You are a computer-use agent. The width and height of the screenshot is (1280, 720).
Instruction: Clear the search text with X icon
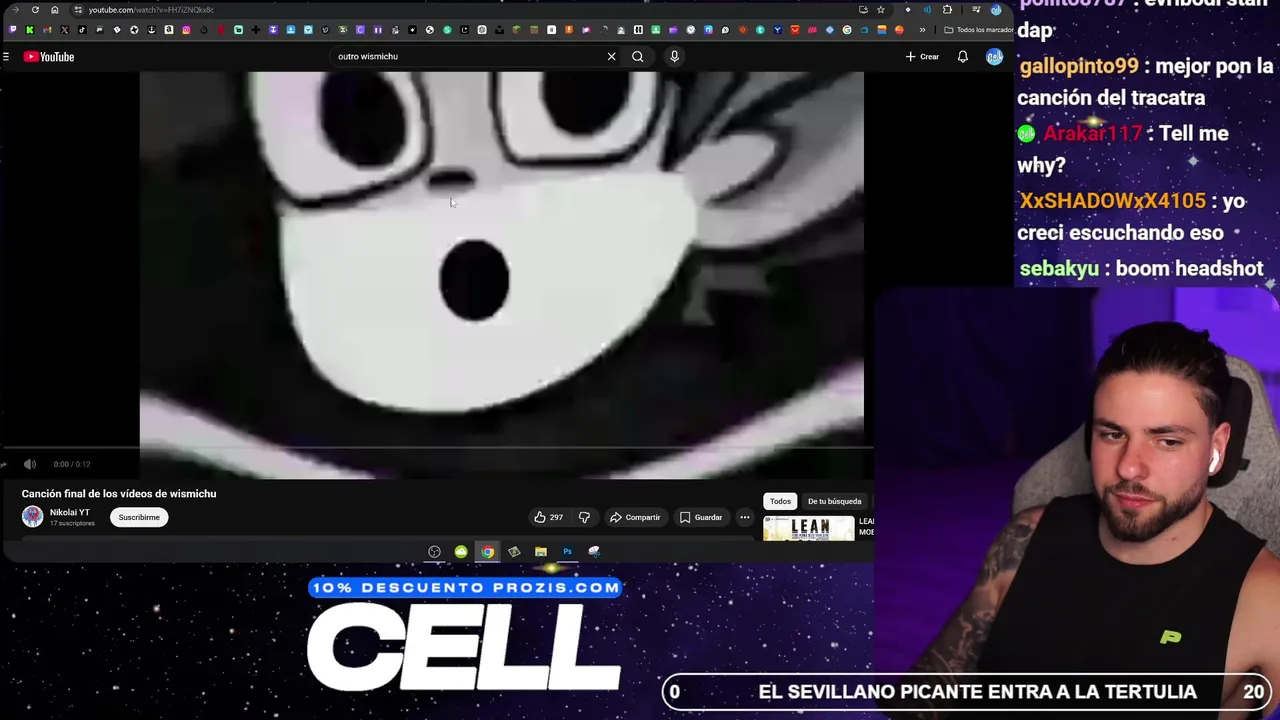[611, 57]
